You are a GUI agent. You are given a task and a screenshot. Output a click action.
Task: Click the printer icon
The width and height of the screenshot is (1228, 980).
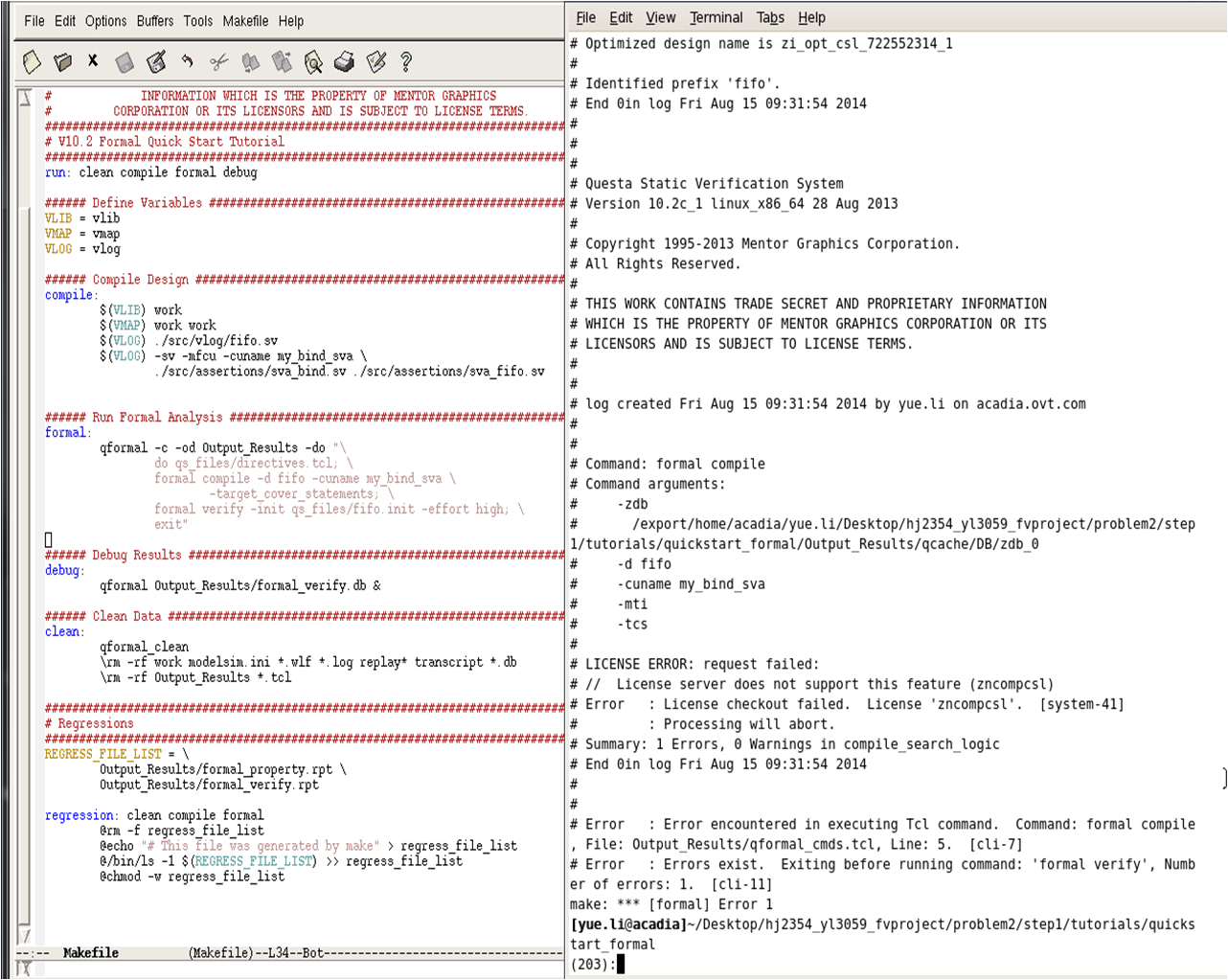345,62
